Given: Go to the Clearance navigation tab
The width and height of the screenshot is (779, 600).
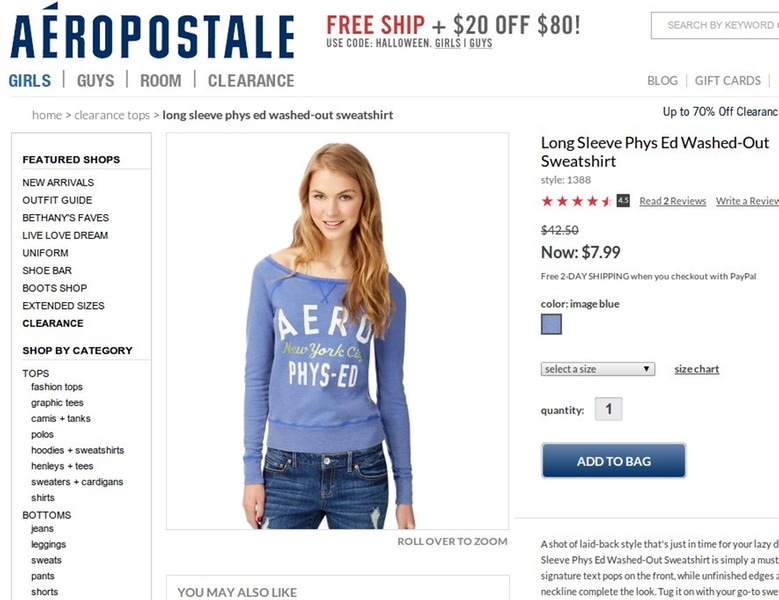Looking at the screenshot, I should click(251, 81).
